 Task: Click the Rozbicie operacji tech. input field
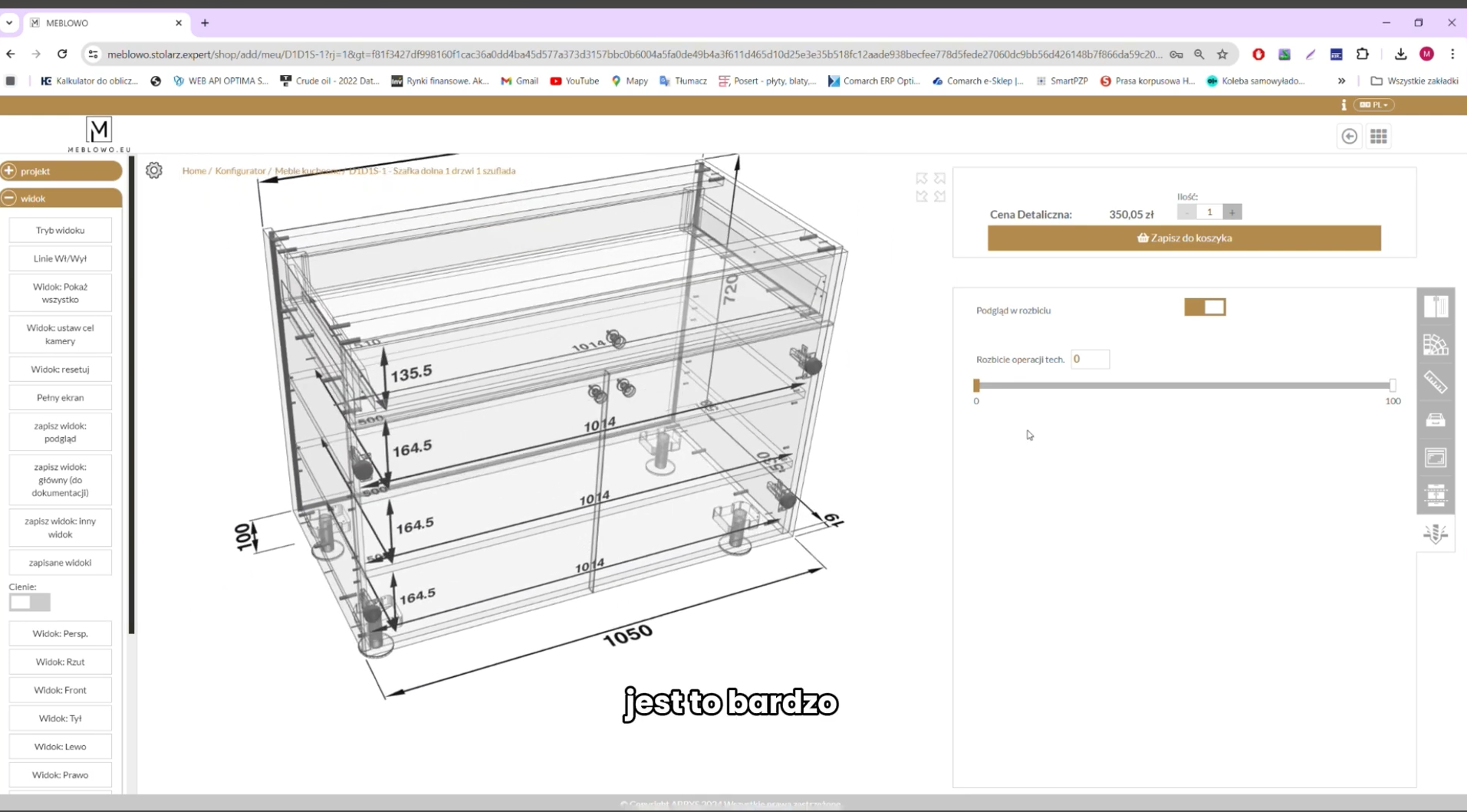point(1090,359)
